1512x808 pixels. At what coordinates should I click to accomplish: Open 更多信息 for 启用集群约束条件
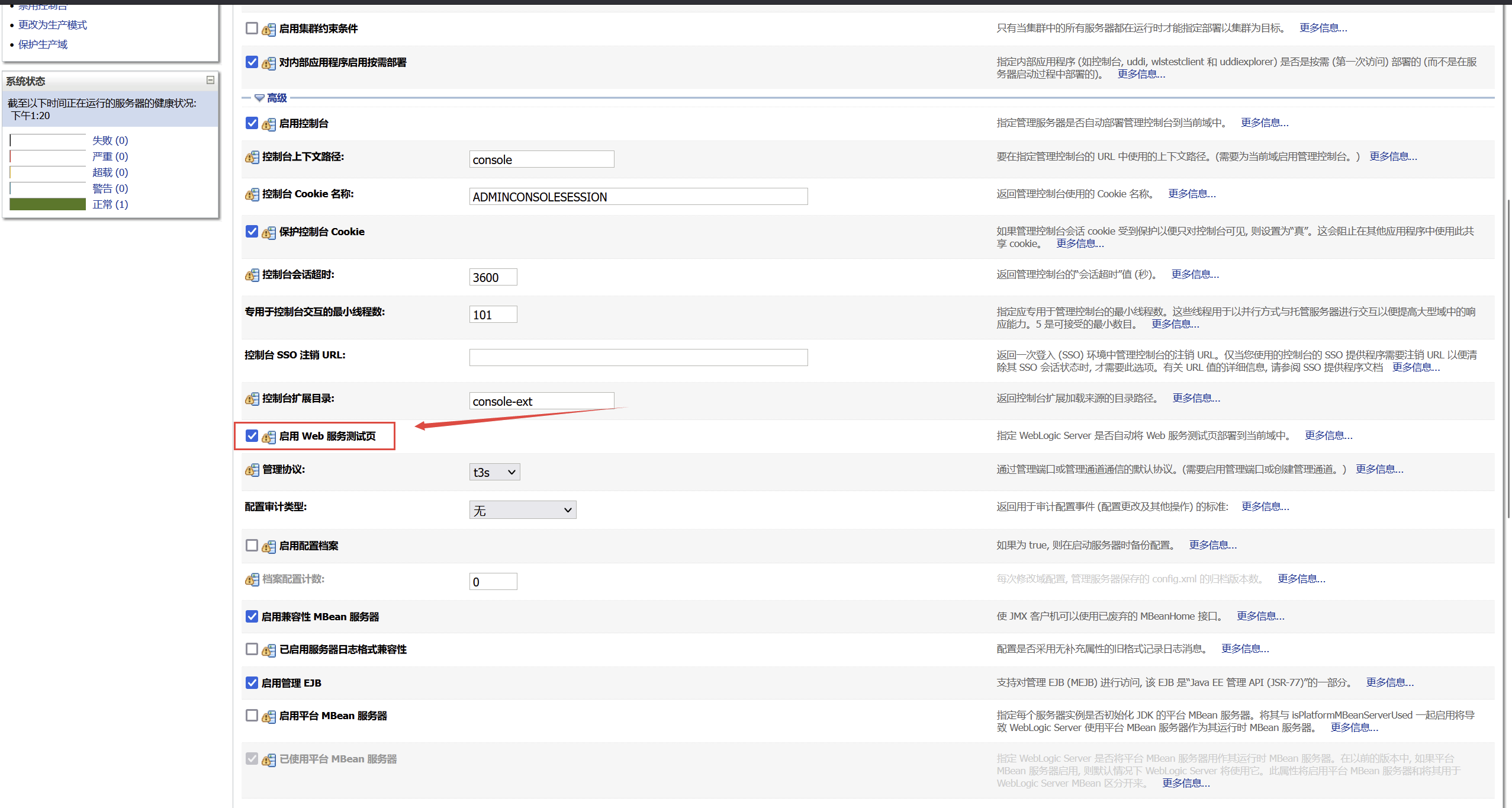[1323, 28]
